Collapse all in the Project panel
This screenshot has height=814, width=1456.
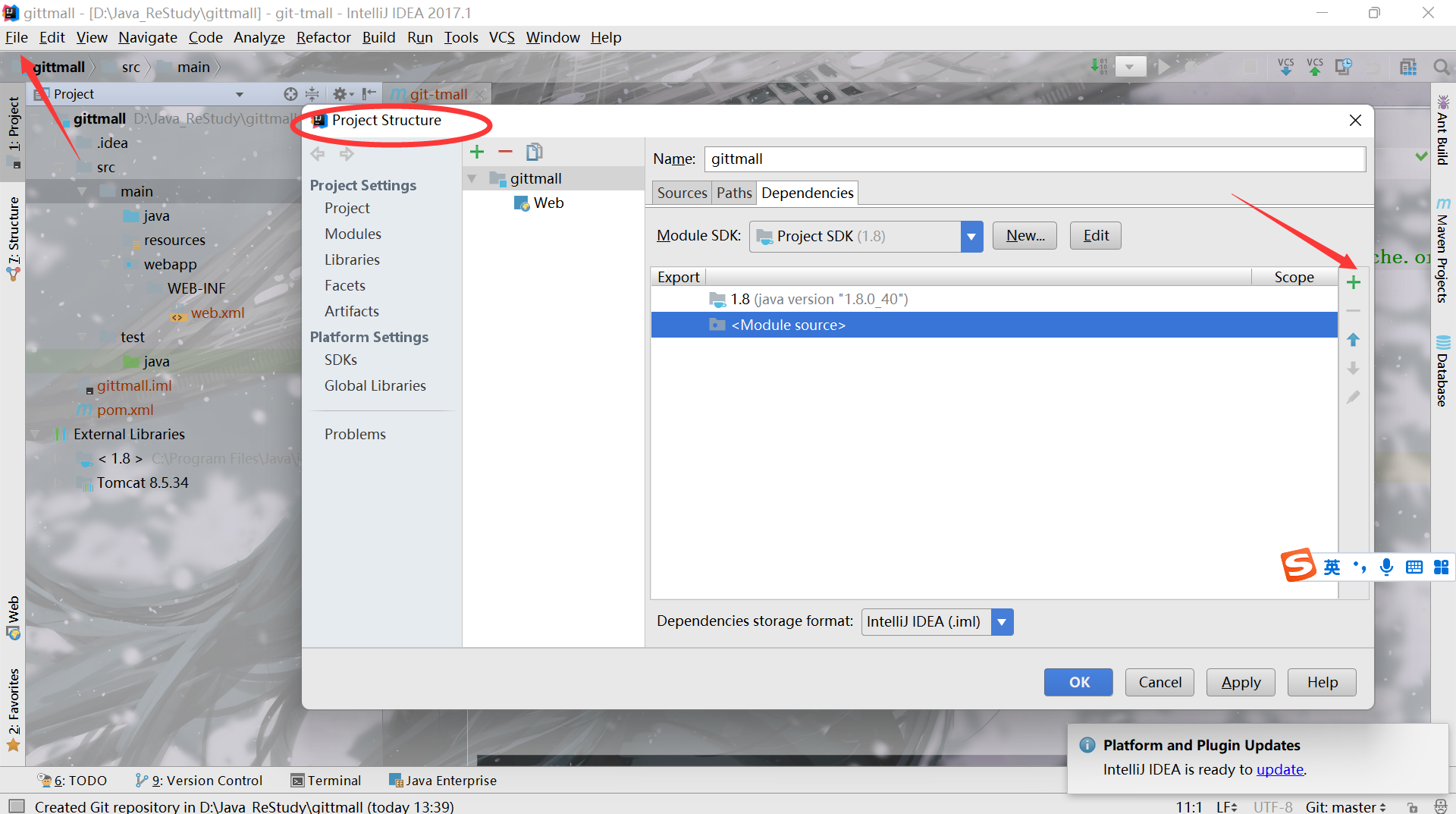point(312,94)
